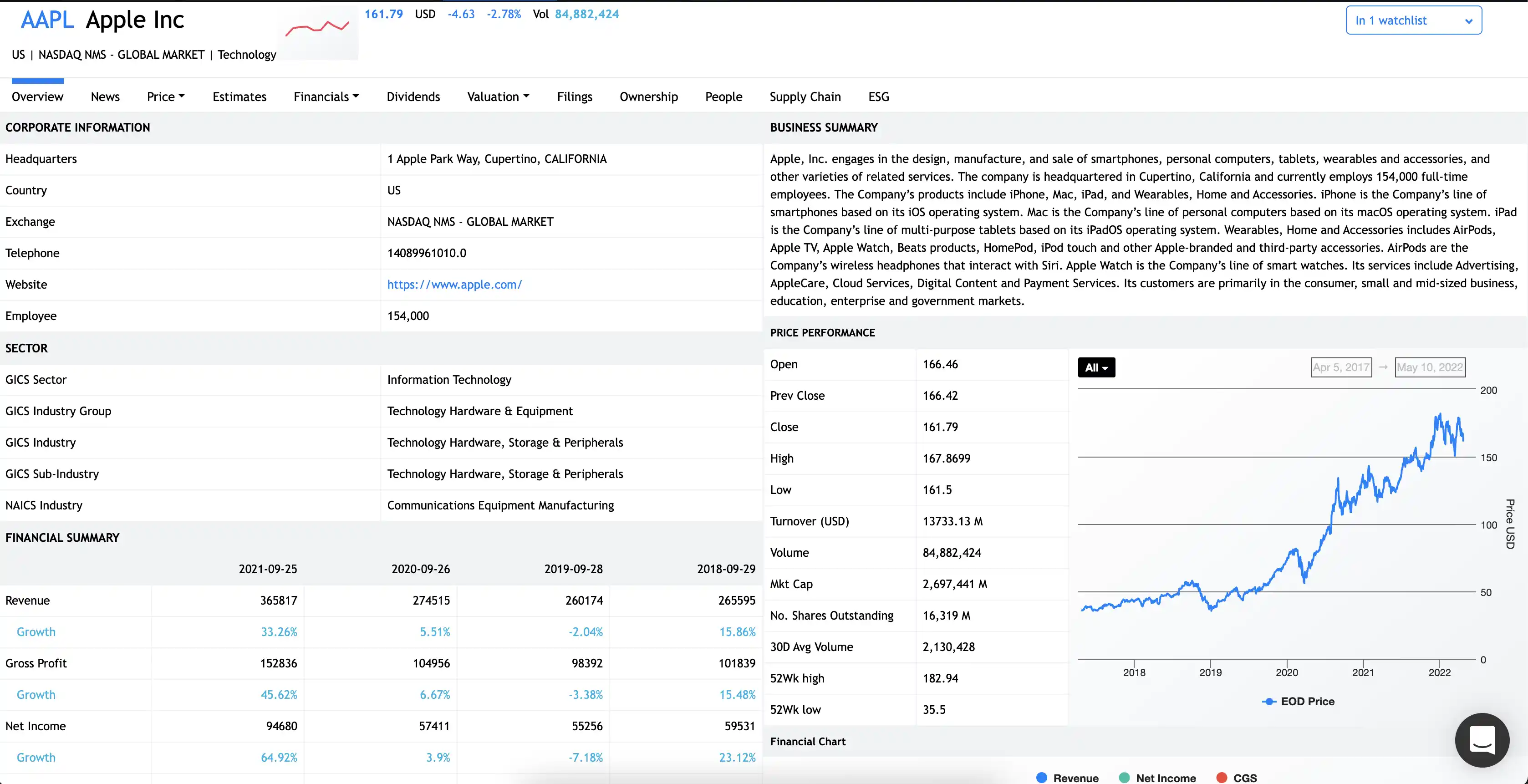Click the EOD Price legend marker
This screenshot has width=1528, height=784.
[x=1269, y=701]
